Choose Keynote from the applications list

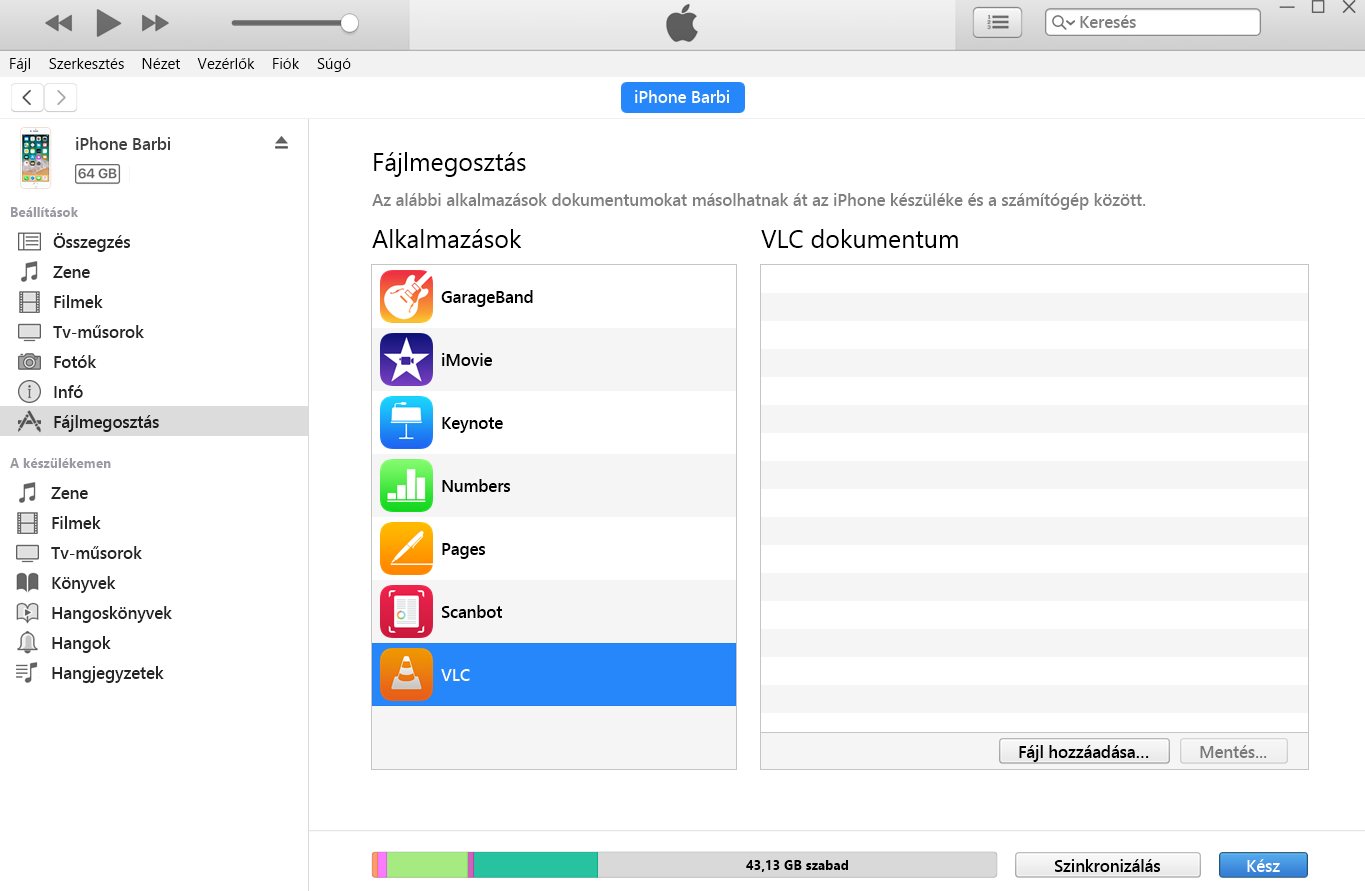pos(471,423)
